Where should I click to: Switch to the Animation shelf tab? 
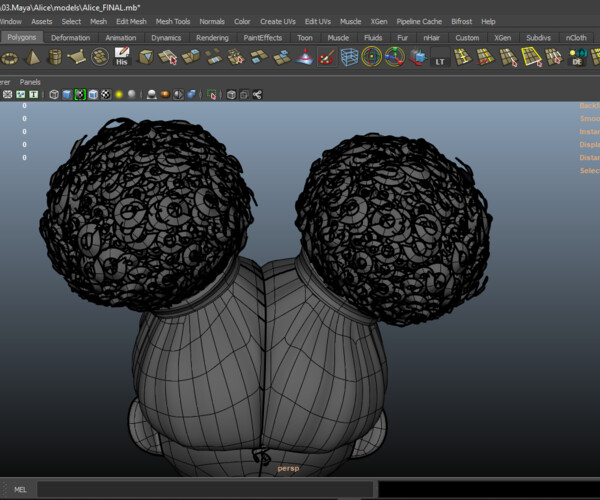pyautogui.click(x=121, y=38)
